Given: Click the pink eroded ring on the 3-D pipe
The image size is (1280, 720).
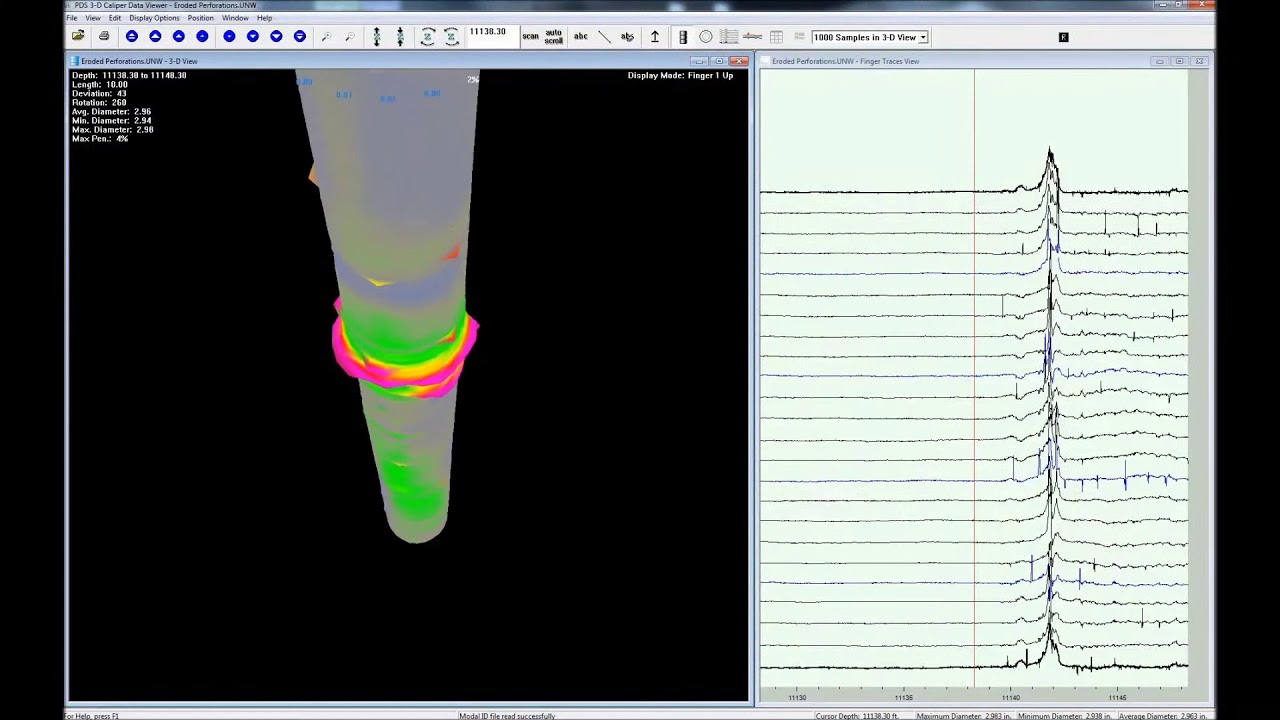Looking at the screenshot, I should click(405, 348).
